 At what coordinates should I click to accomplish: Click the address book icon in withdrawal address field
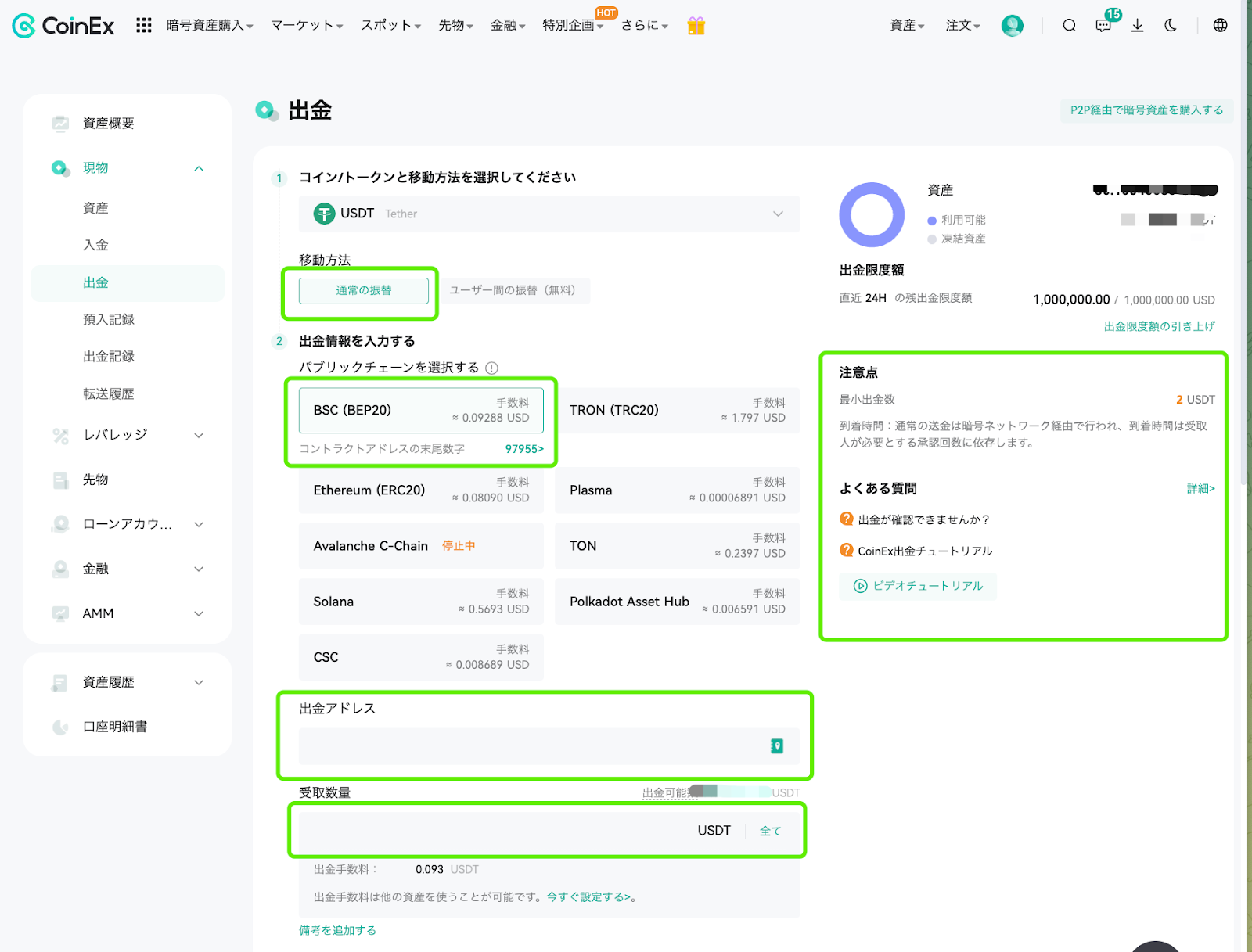pos(777,746)
